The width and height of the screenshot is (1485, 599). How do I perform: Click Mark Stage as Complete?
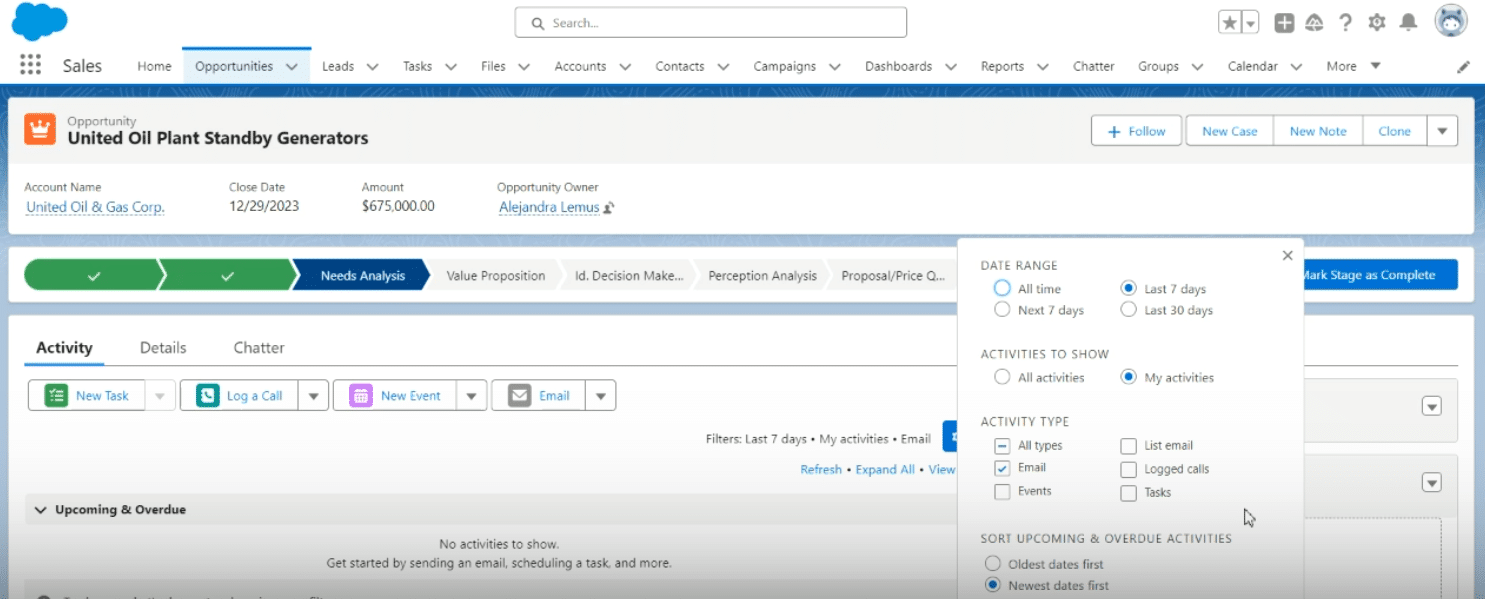click(1378, 275)
